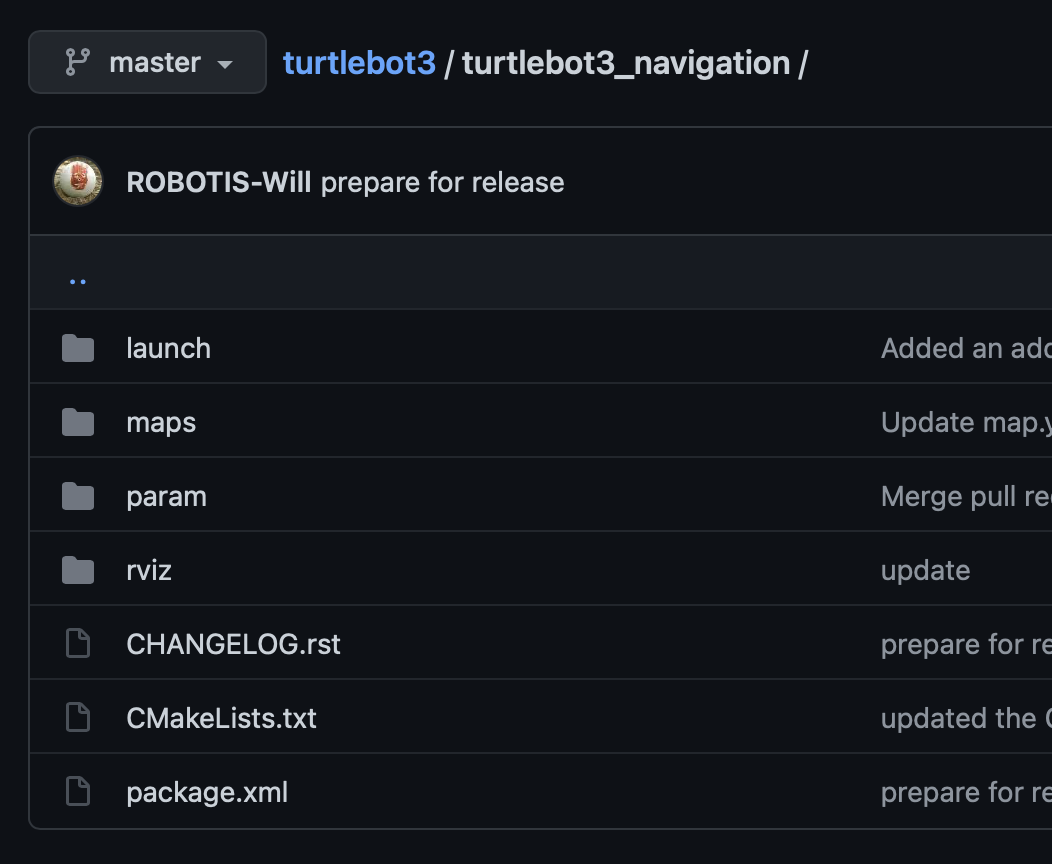
Task: Click the folder icon next to launch
Action: pos(78,348)
